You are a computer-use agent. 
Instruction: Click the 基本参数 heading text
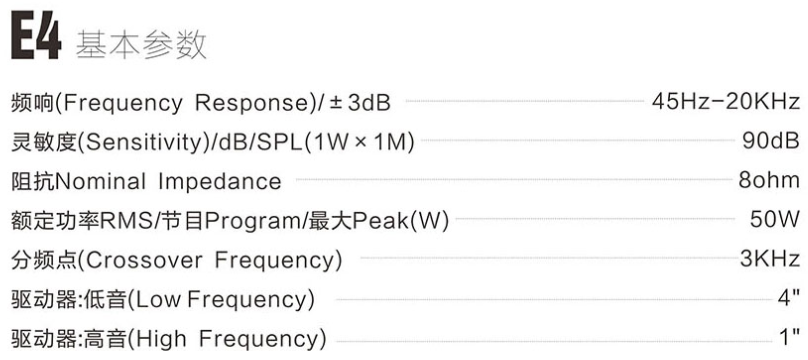tap(141, 45)
